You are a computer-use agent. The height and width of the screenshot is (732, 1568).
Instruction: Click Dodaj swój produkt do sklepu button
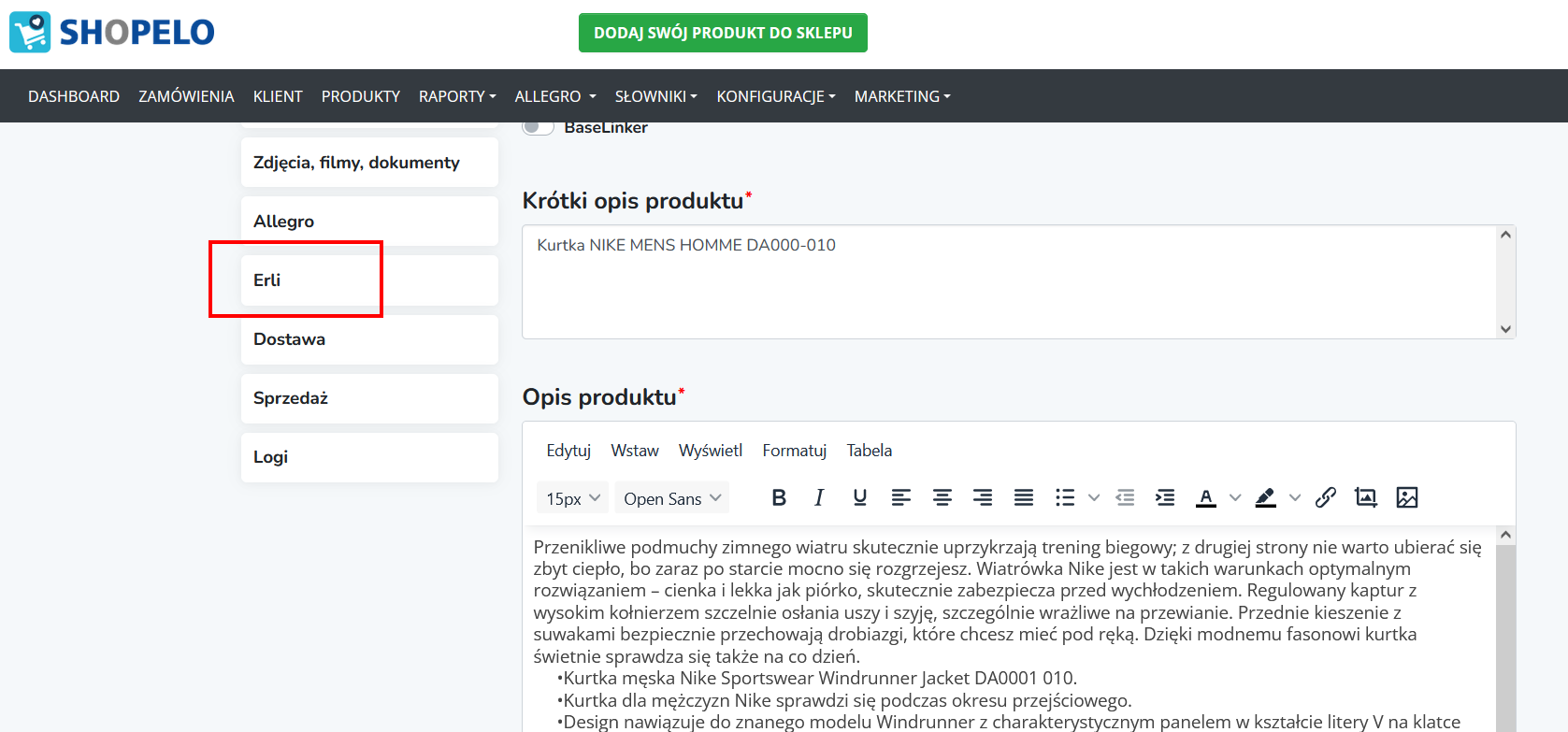coord(723,33)
